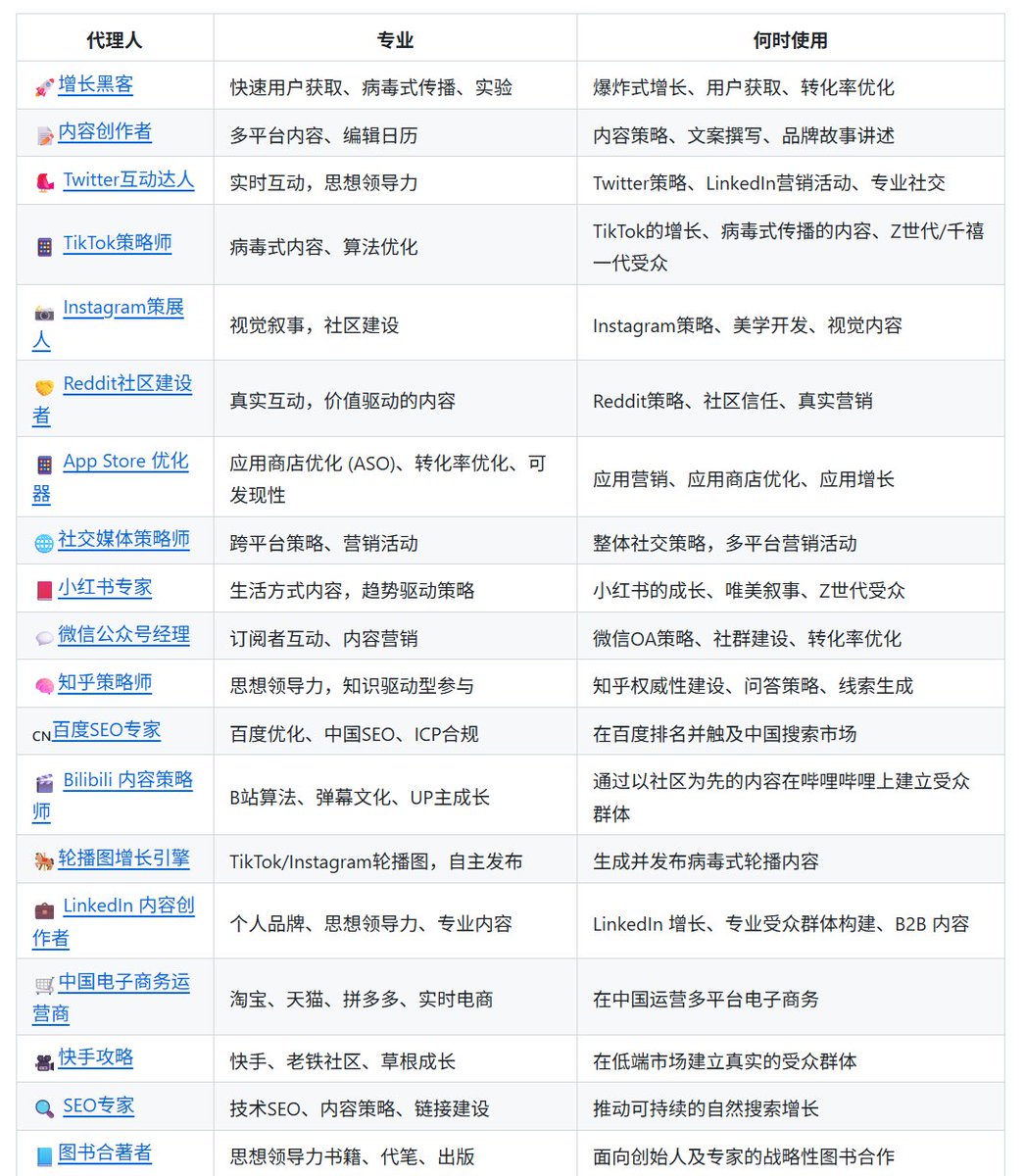This screenshot has height=1176, width=1025.
Task: Click the speech bubble icon beside 微信公众号经理
Action: click(44, 638)
